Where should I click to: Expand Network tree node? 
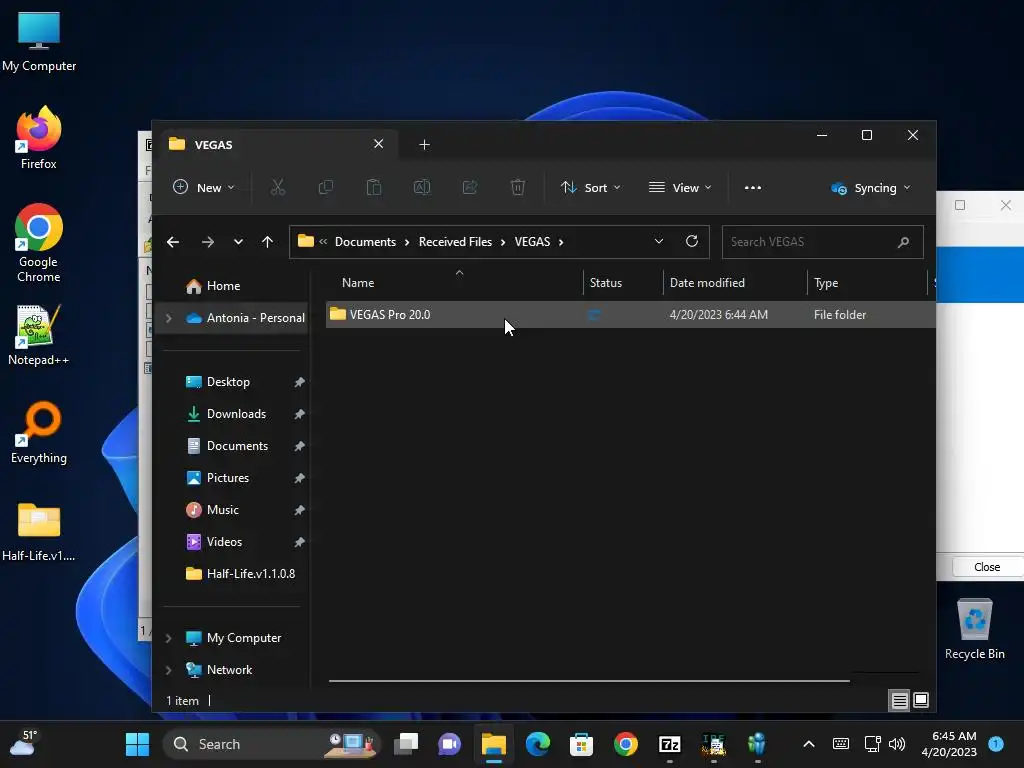[168, 670]
